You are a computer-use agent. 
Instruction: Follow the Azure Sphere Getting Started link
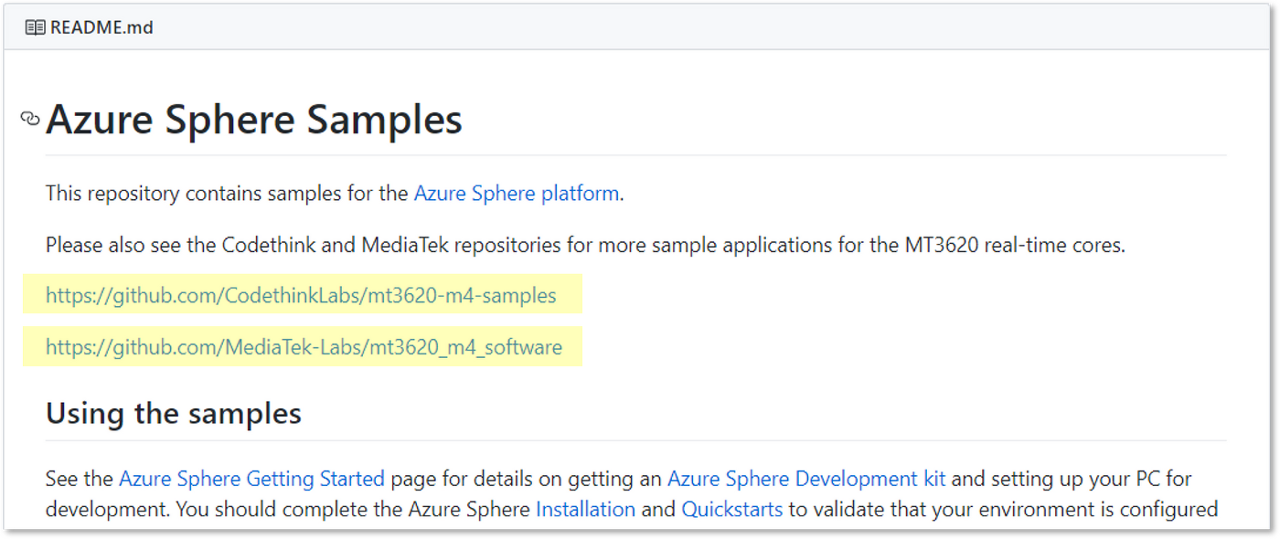click(252, 478)
